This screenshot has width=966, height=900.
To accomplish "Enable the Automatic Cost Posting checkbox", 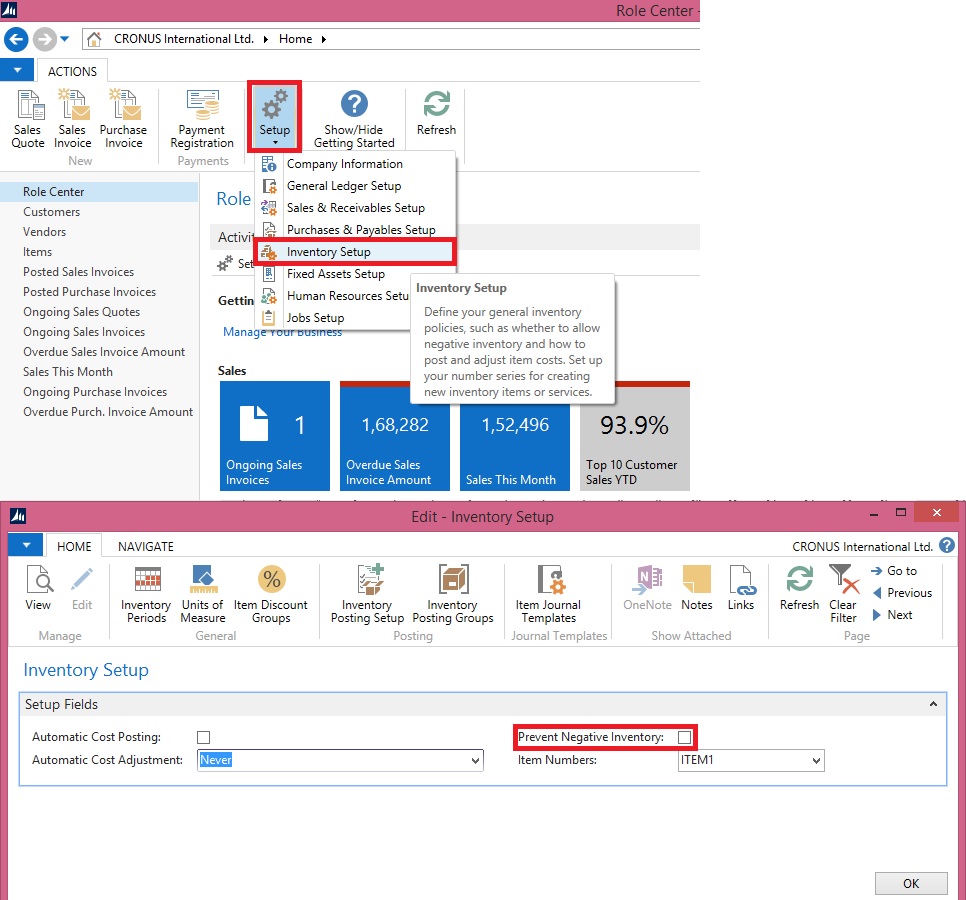I will coord(204,738).
